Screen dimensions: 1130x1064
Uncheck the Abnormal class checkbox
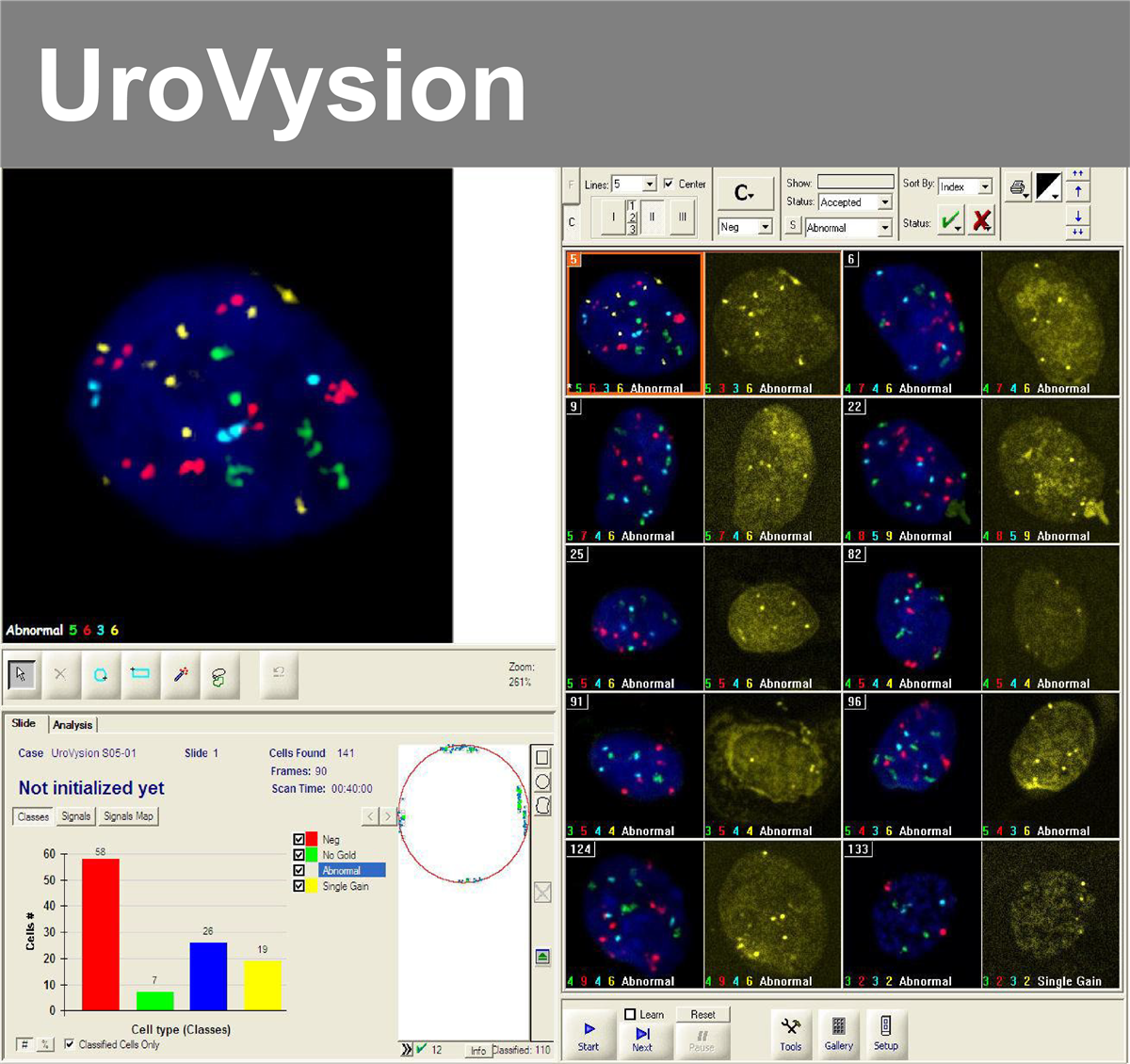299,870
